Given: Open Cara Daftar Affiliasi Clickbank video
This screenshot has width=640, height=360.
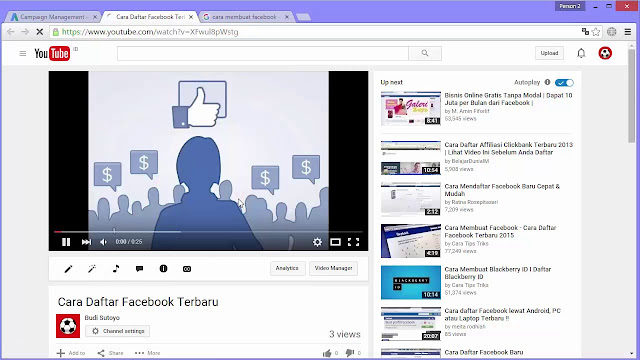Looking at the screenshot, I should coord(508,148).
